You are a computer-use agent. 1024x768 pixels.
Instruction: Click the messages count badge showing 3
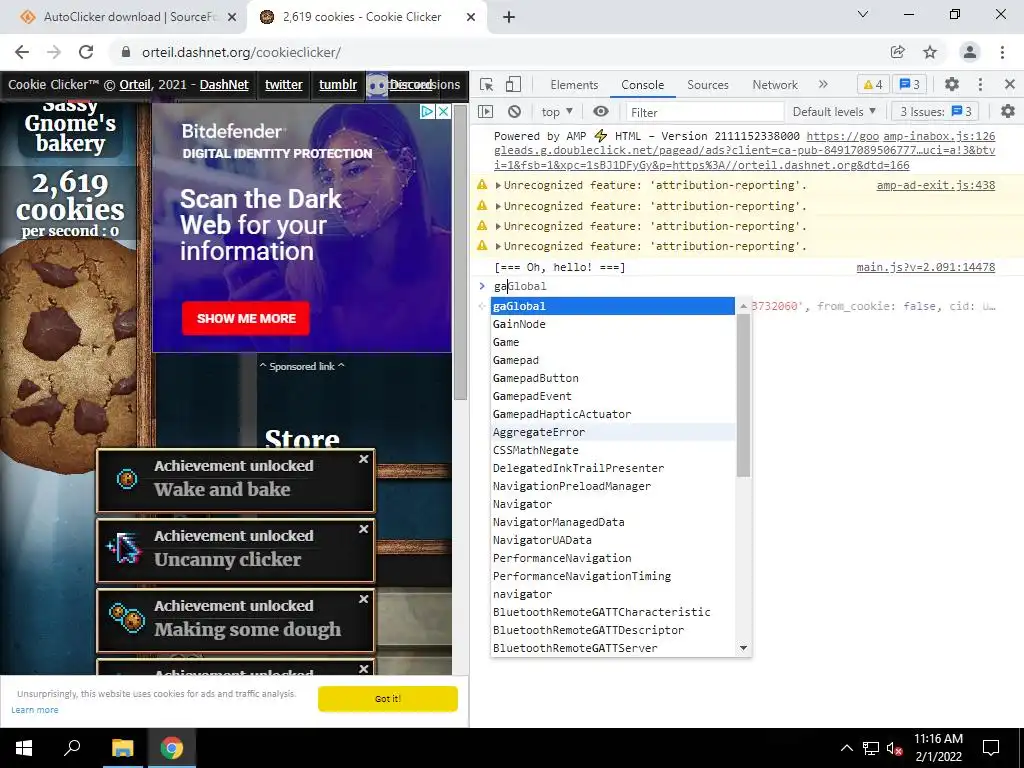(x=910, y=84)
